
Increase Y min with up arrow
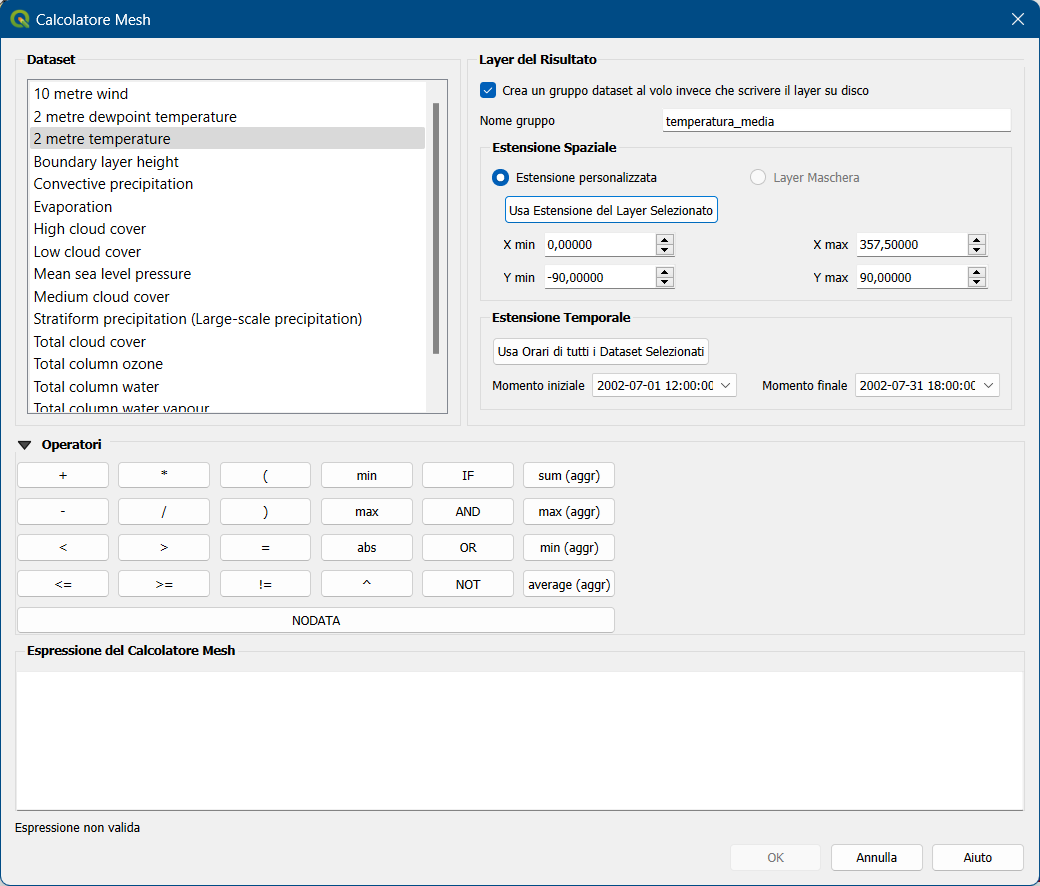tap(665, 273)
